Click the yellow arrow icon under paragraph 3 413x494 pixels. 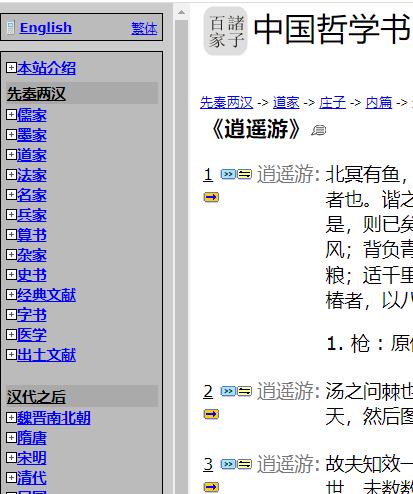(211, 487)
